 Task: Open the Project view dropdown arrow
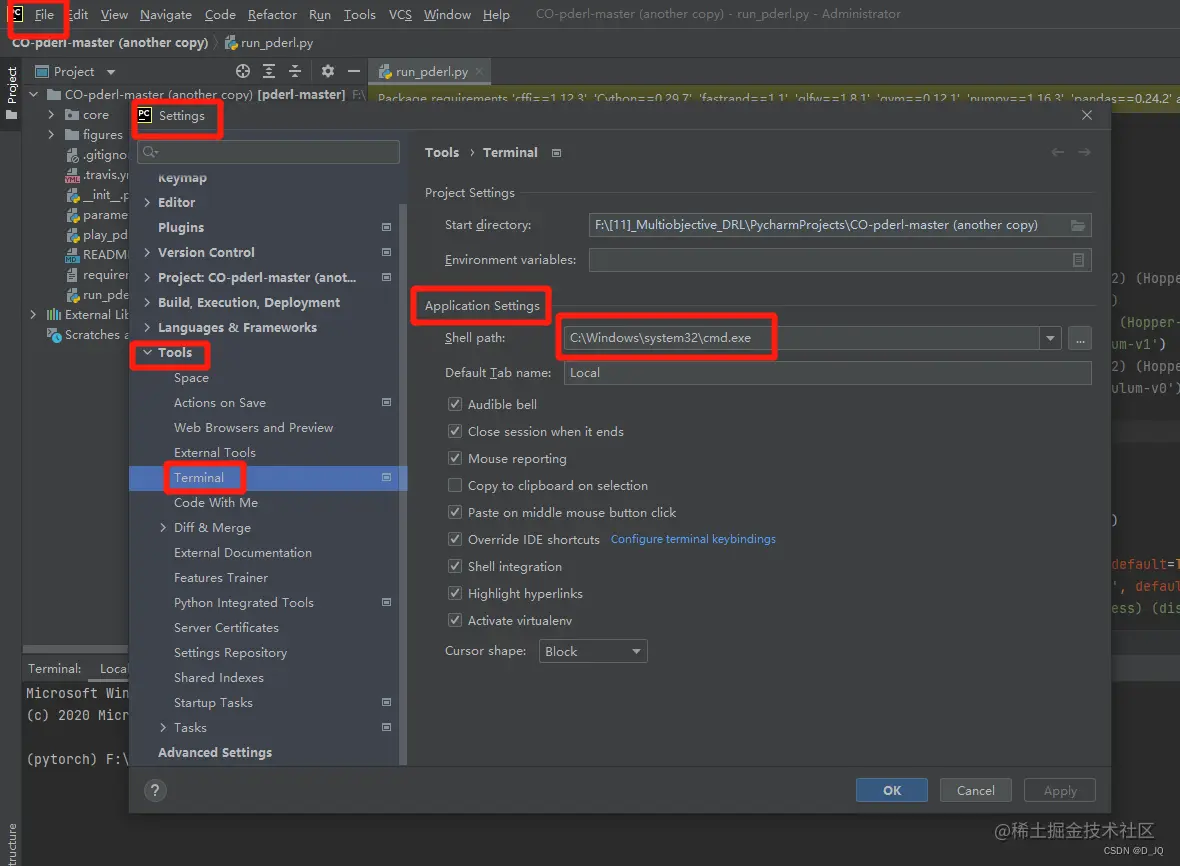tap(111, 72)
